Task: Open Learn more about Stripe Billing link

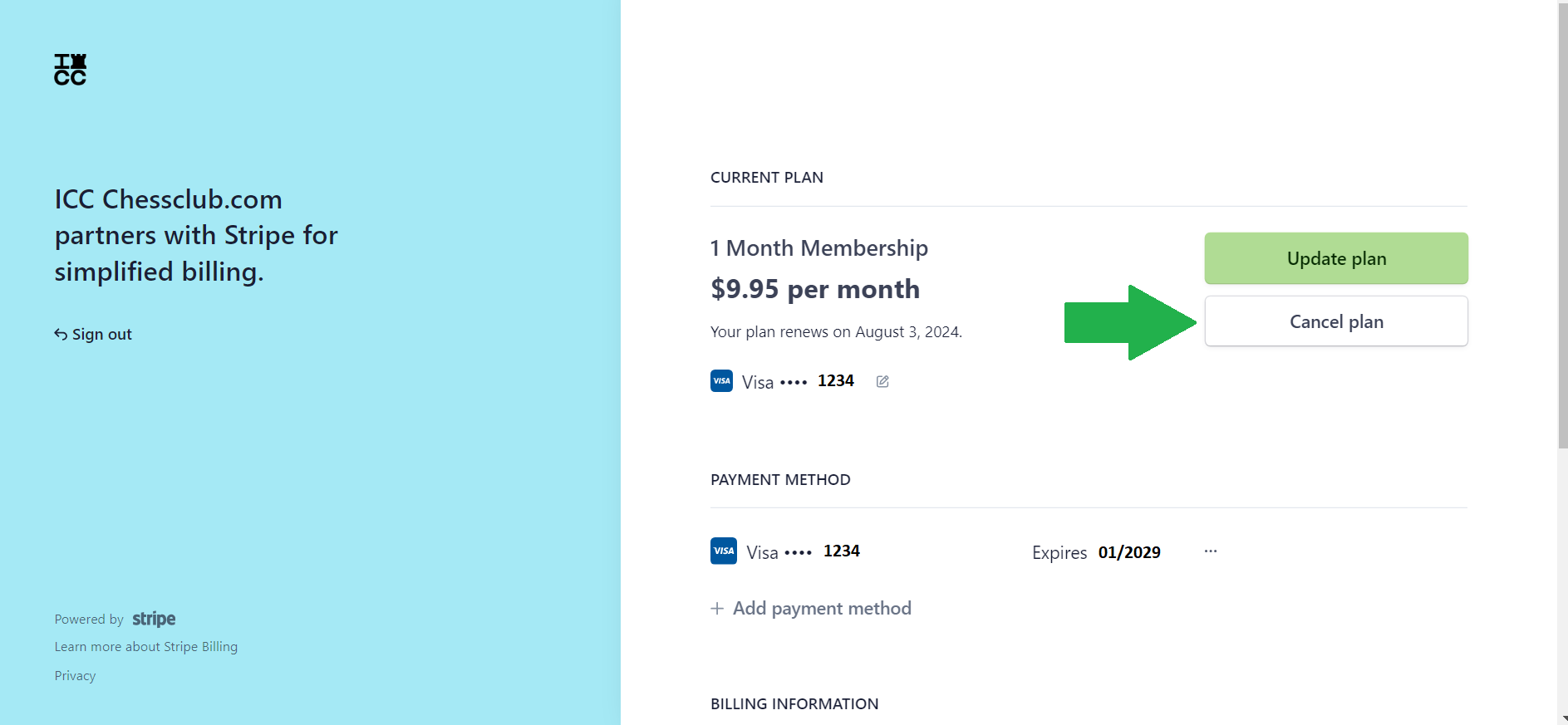Action: pyautogui.click(x=146, y=647)
